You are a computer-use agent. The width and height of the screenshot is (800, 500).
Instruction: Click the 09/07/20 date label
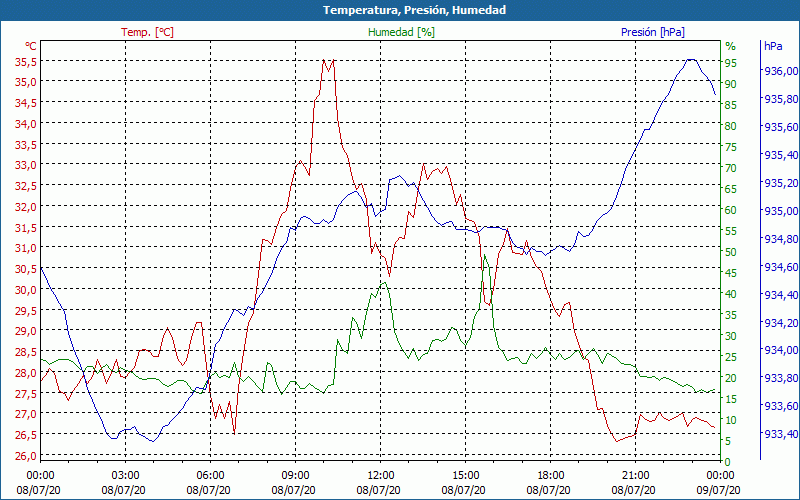click(718, 490)
